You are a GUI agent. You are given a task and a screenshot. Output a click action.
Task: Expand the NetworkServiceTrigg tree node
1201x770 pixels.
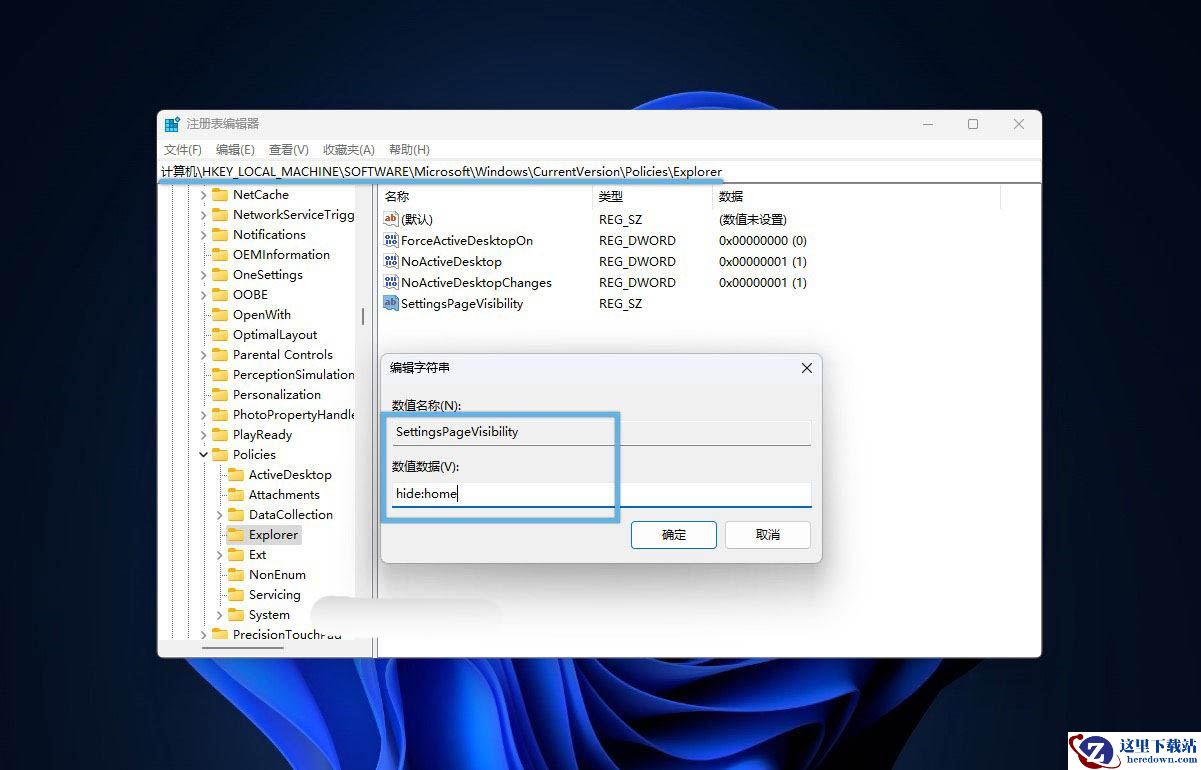(x=204, y=215)
